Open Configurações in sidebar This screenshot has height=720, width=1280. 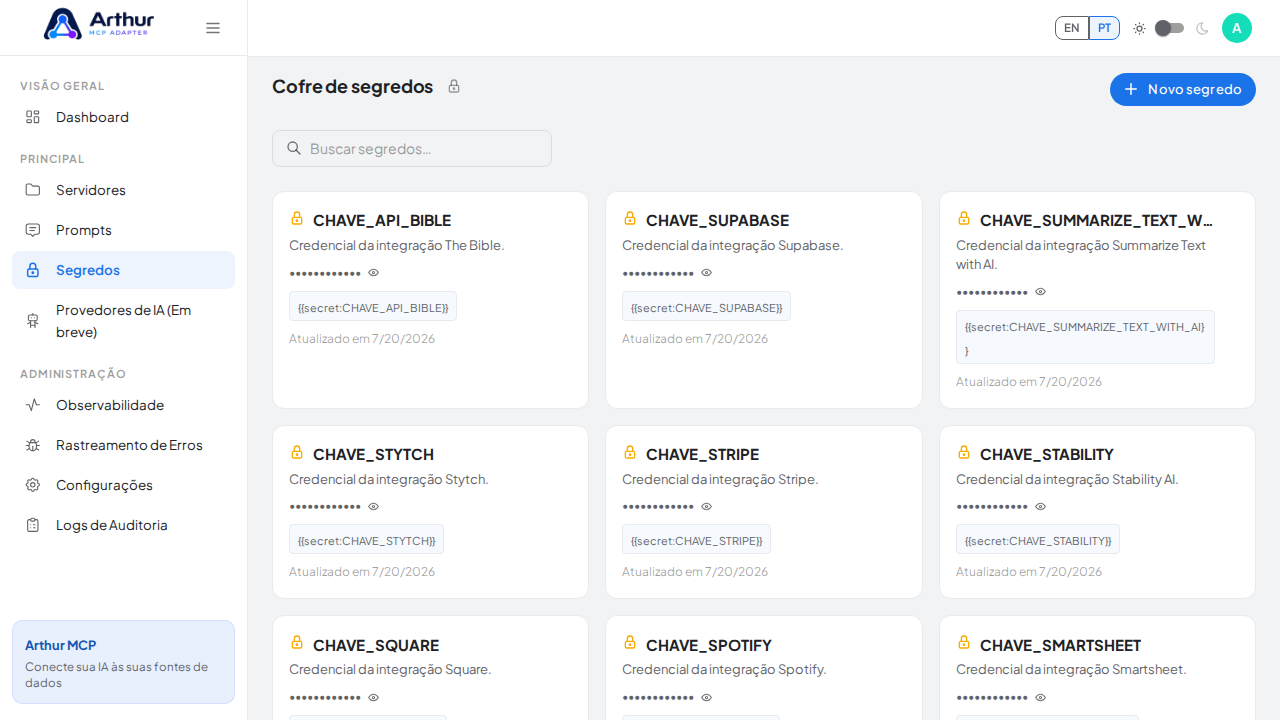tap(123, 485)
